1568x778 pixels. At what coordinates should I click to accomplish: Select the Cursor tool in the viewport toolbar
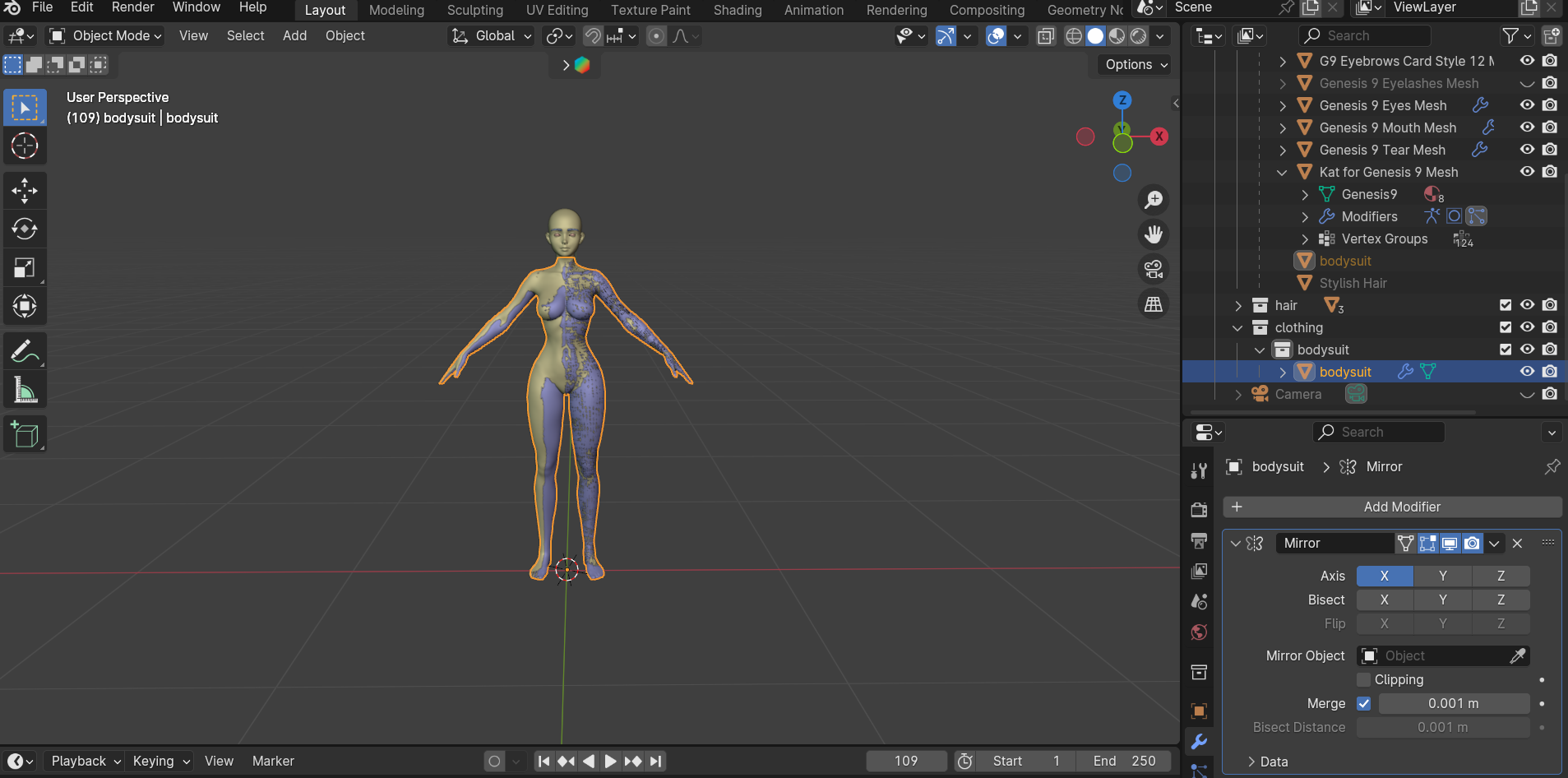point(25,146)
